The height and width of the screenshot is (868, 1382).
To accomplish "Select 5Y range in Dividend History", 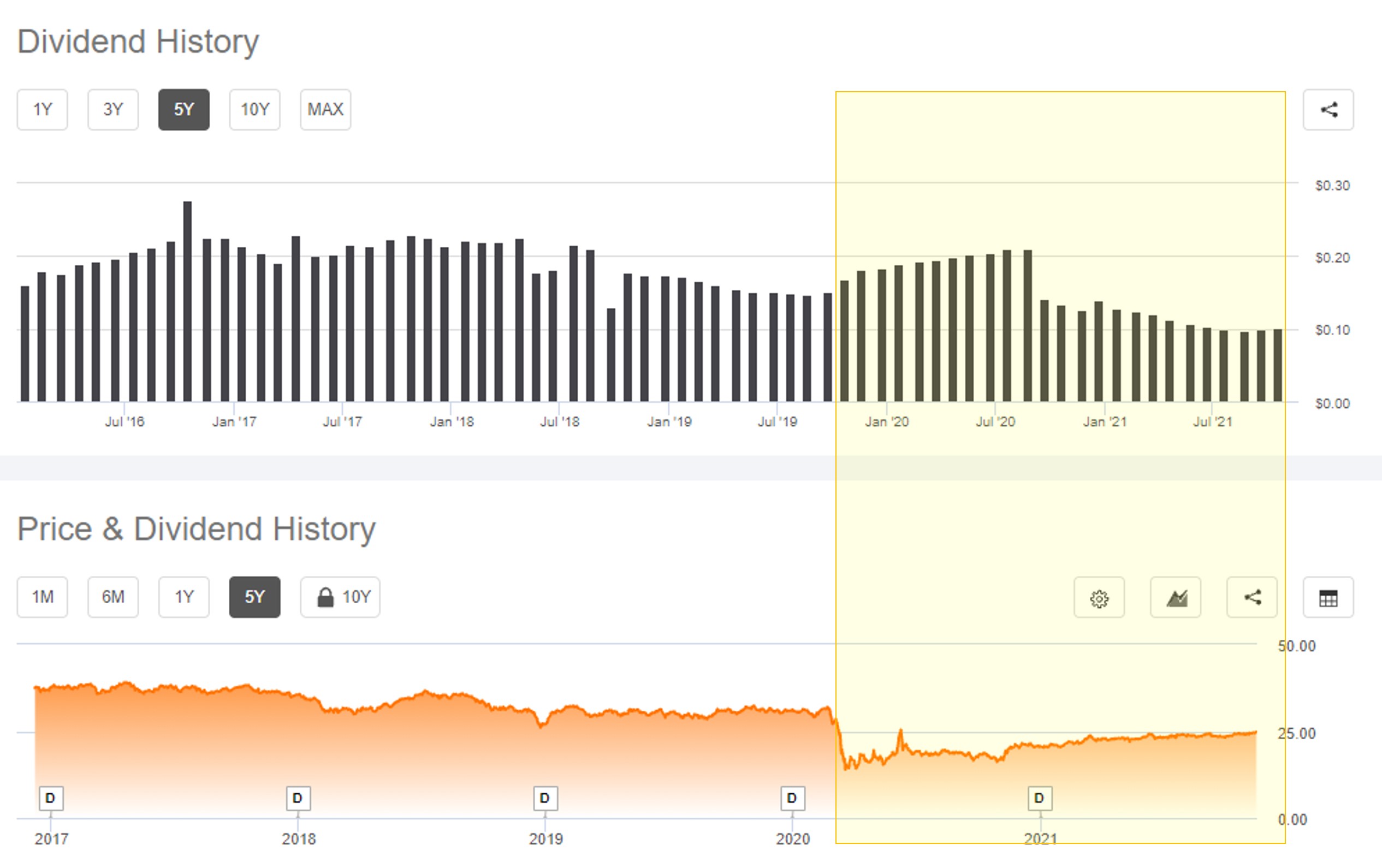I will tap(183, 110).
